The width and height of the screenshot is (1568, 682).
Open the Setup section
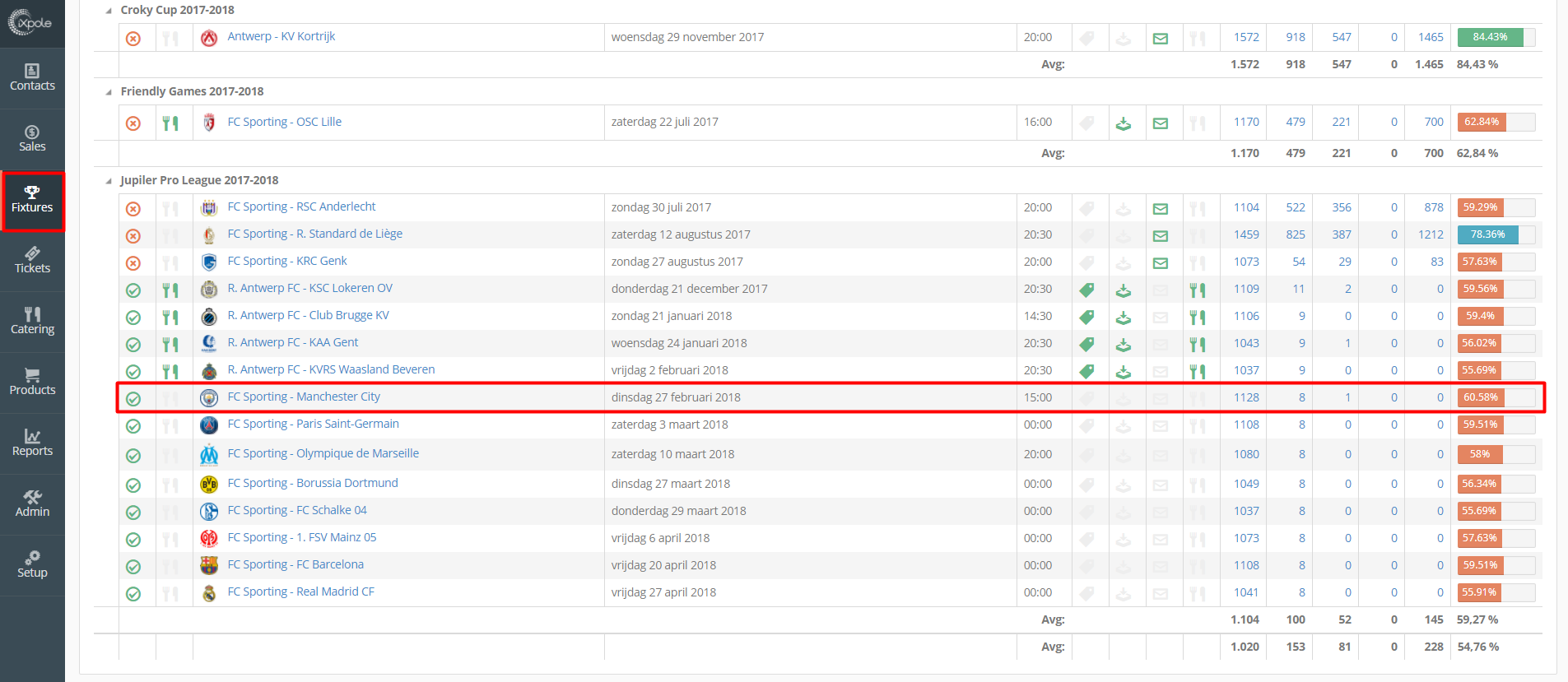click(32, 565)
